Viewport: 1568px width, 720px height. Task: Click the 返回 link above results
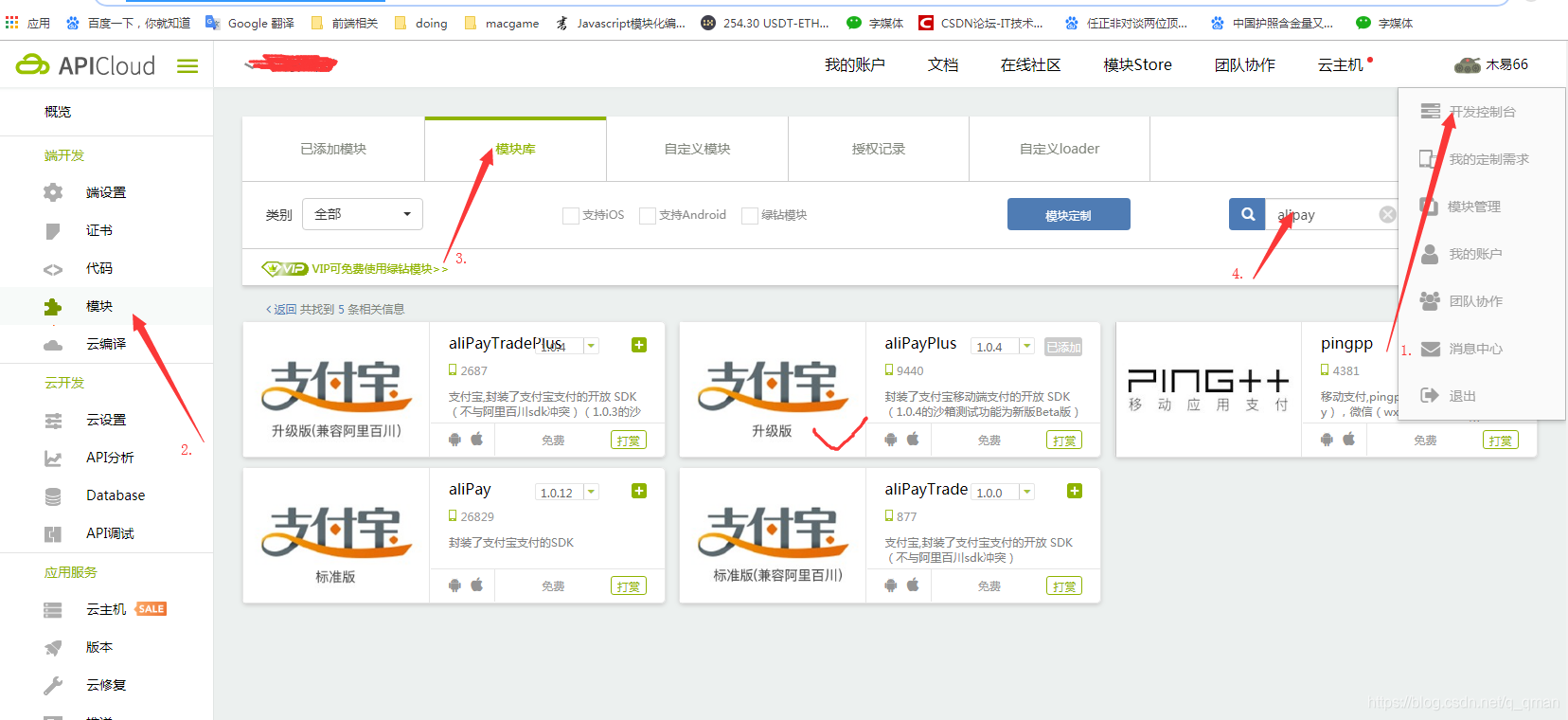coord(281,309)
